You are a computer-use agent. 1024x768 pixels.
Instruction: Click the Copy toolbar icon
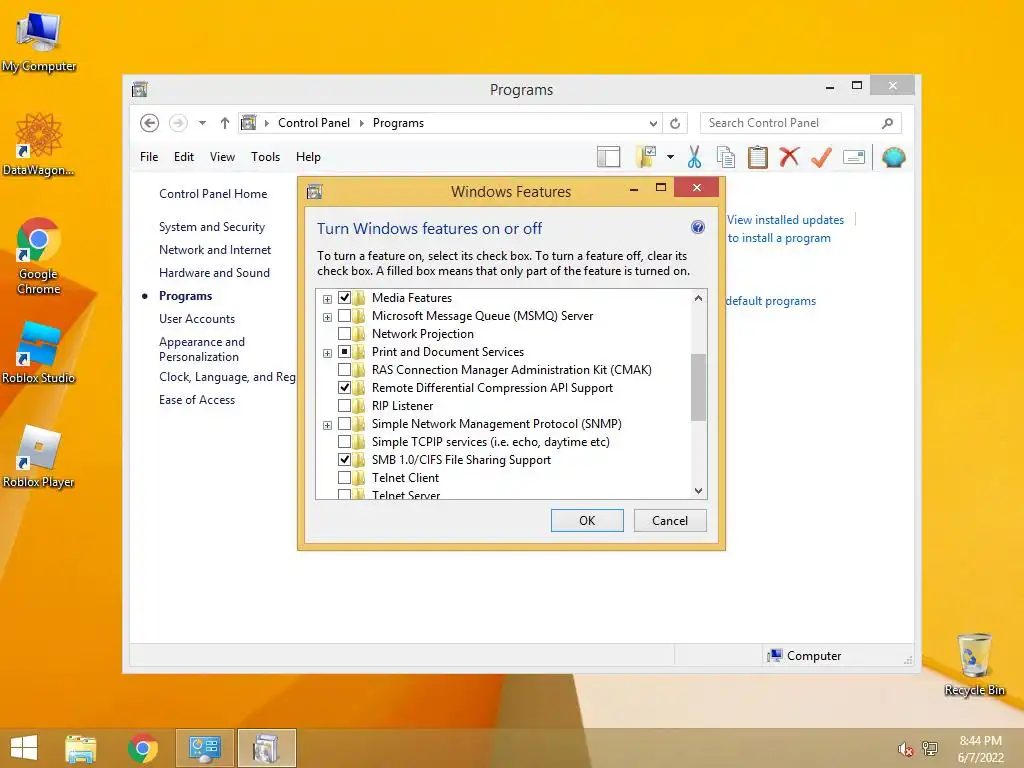coord(726,157)
